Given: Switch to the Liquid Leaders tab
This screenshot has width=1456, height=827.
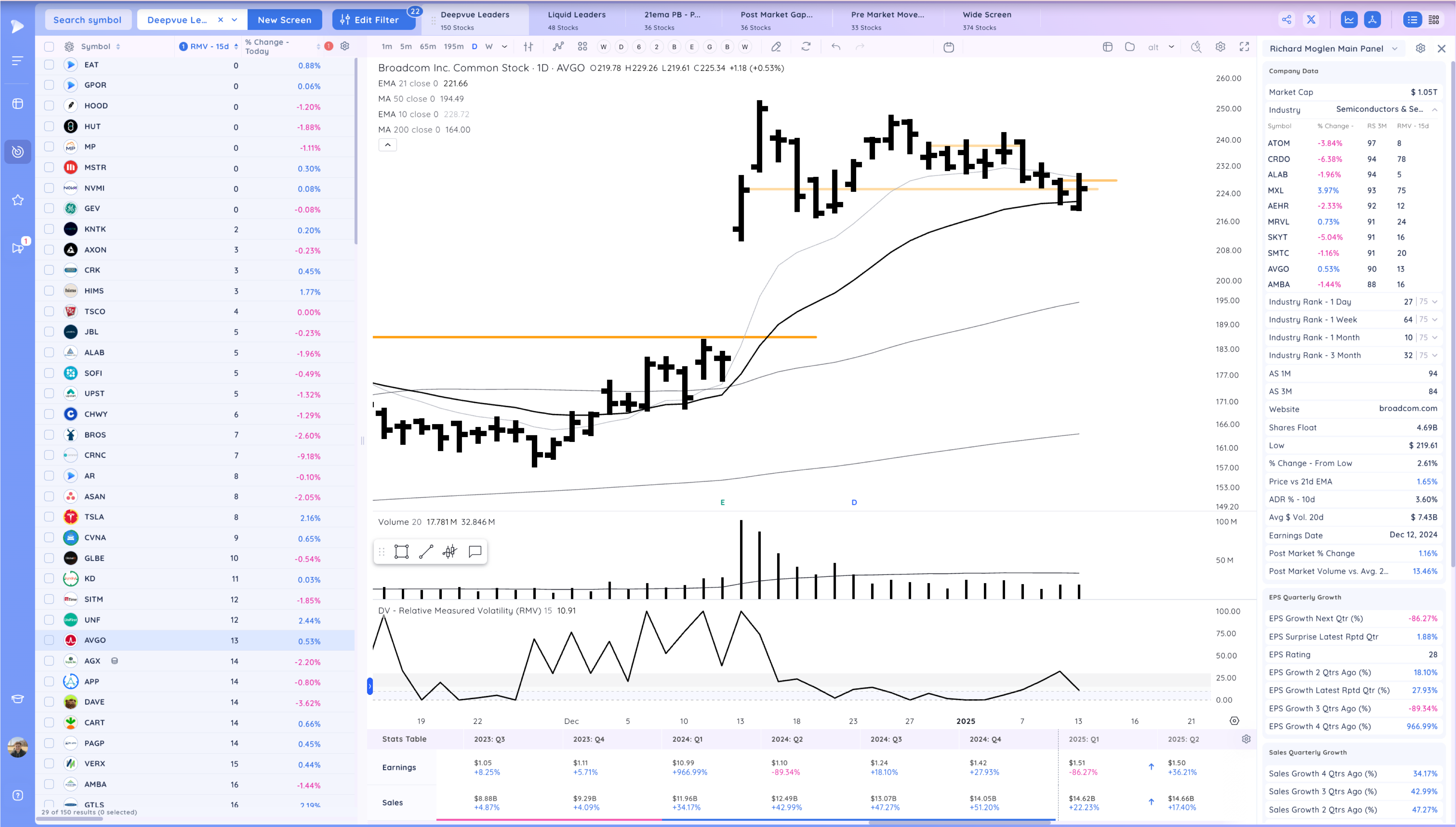Looking at the screenshot, I should coord(576,20).
